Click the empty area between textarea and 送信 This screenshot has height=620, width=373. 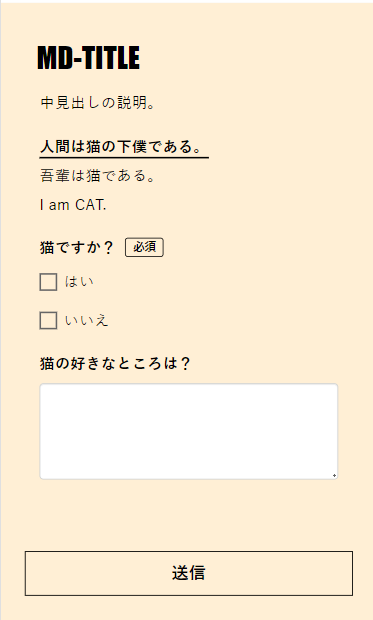coord(189,515)
